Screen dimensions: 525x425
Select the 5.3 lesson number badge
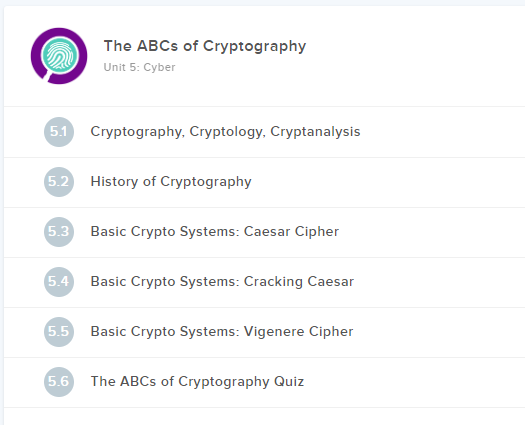[59, 232]
